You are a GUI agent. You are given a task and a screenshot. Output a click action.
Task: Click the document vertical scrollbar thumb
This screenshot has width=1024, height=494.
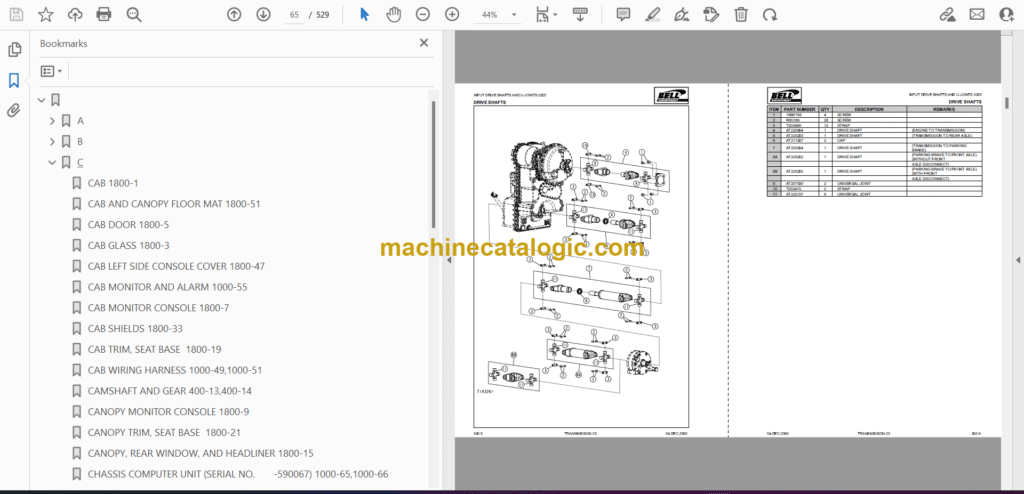point(1006,104)
